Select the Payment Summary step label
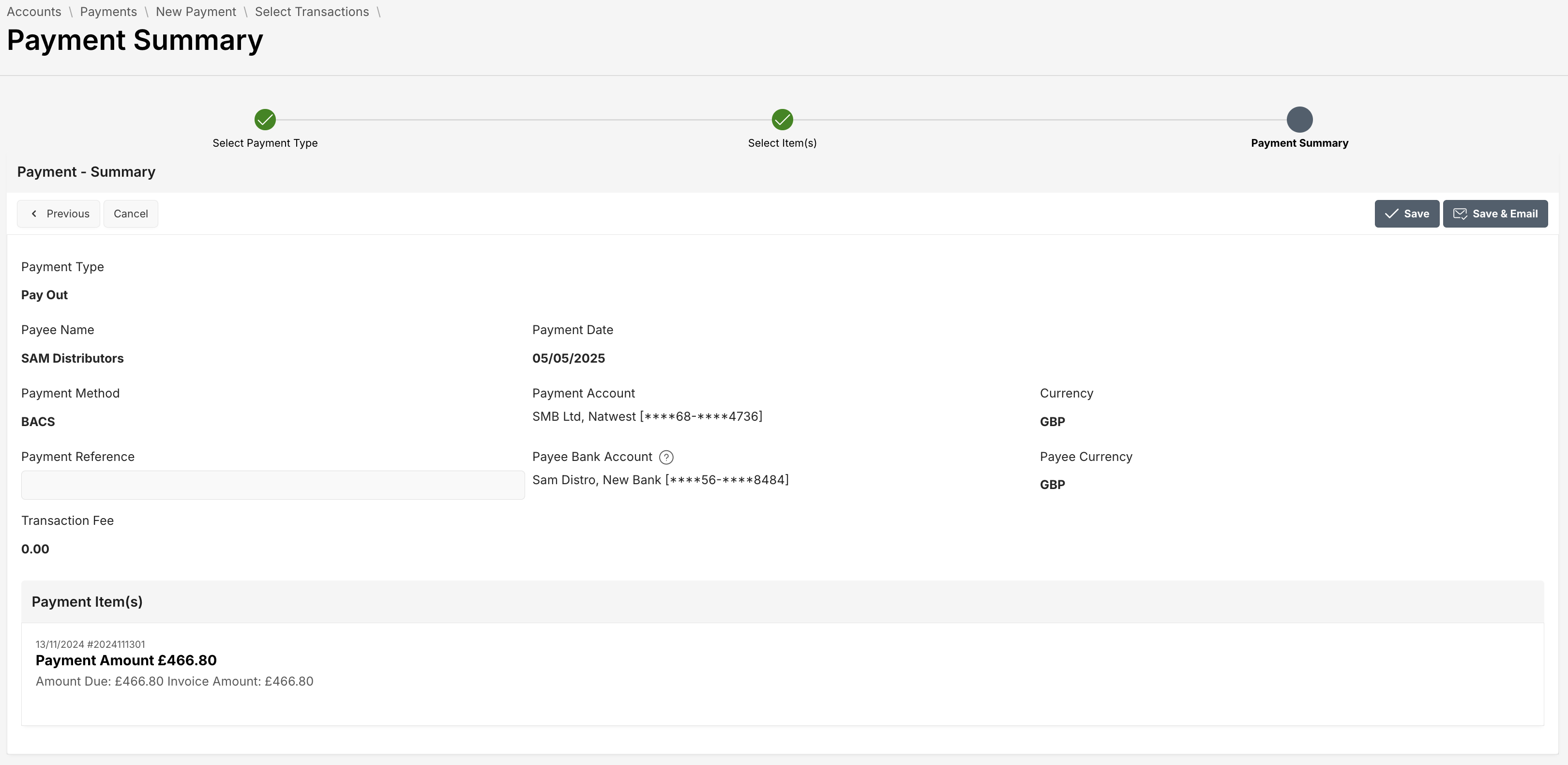1568x765 pixels. click(1299, 143)
